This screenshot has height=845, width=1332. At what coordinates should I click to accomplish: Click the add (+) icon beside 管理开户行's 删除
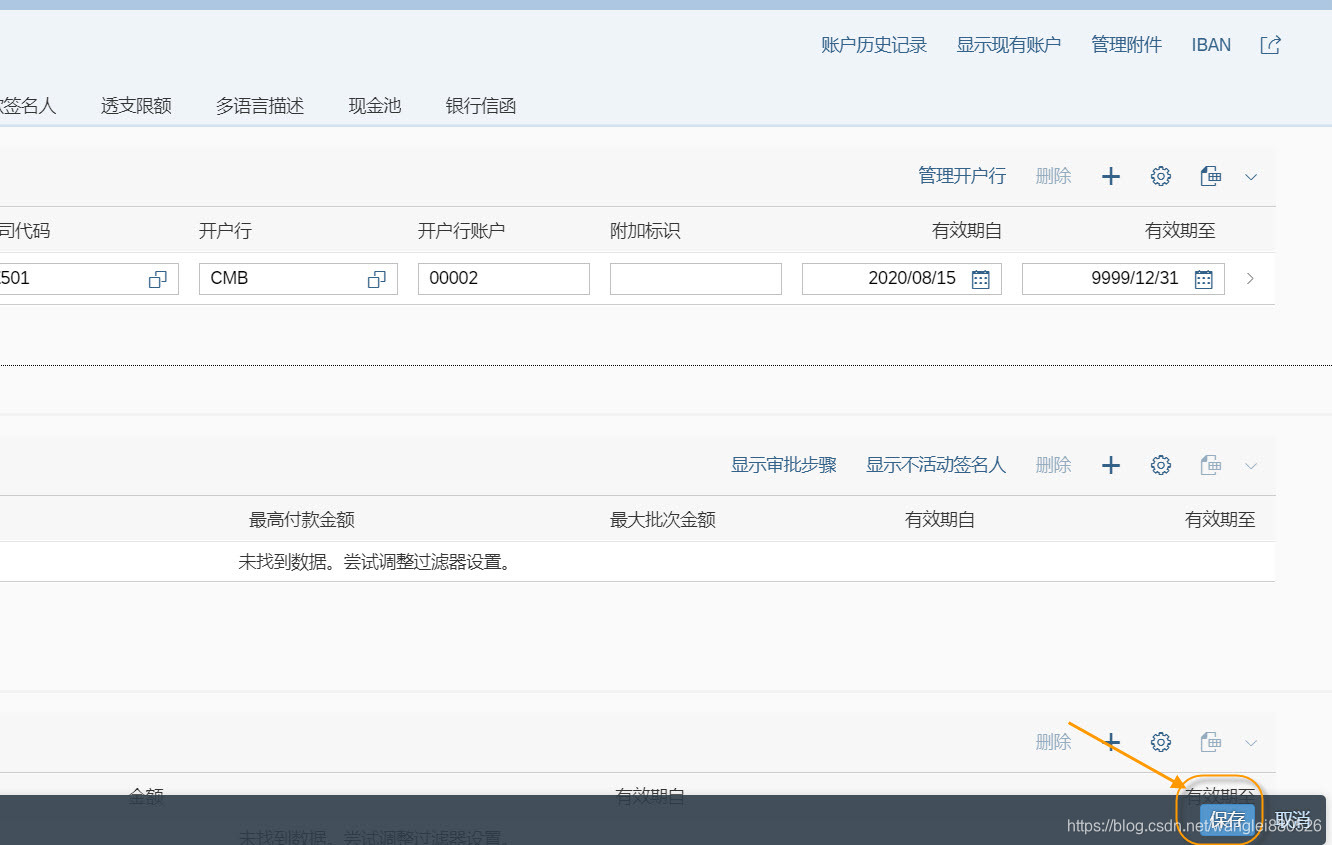(1111, 176)
